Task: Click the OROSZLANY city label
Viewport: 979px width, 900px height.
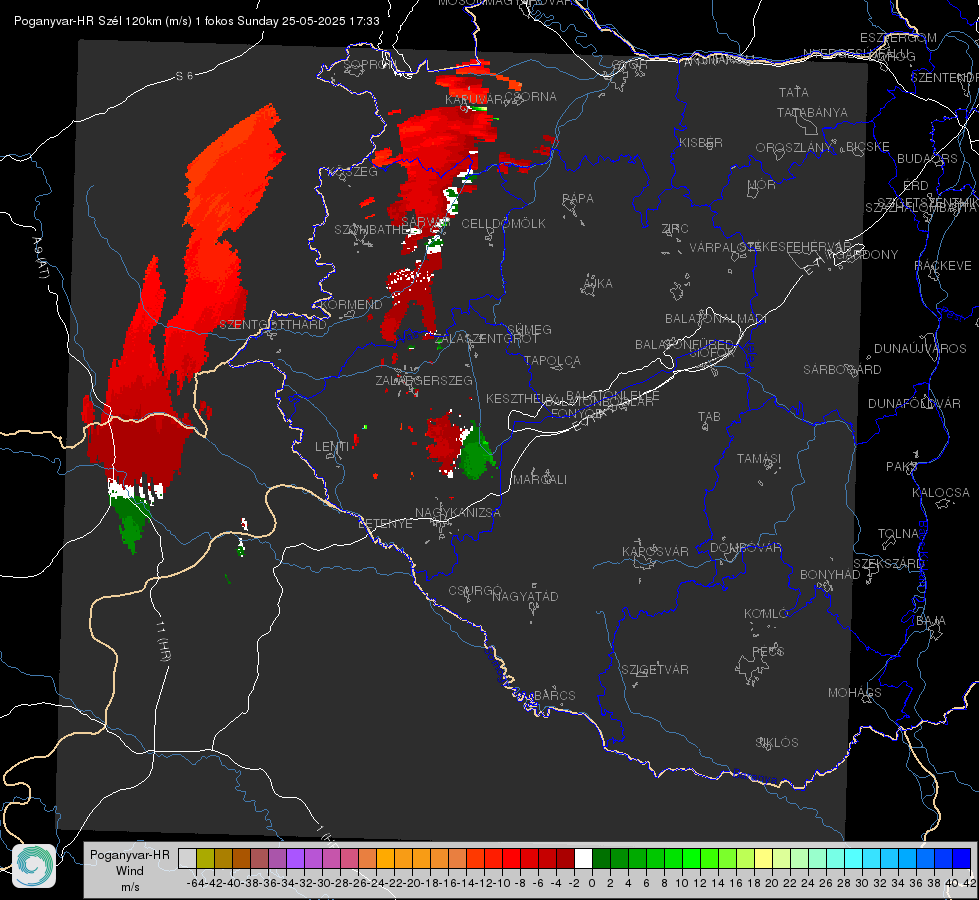Action: 794,147
